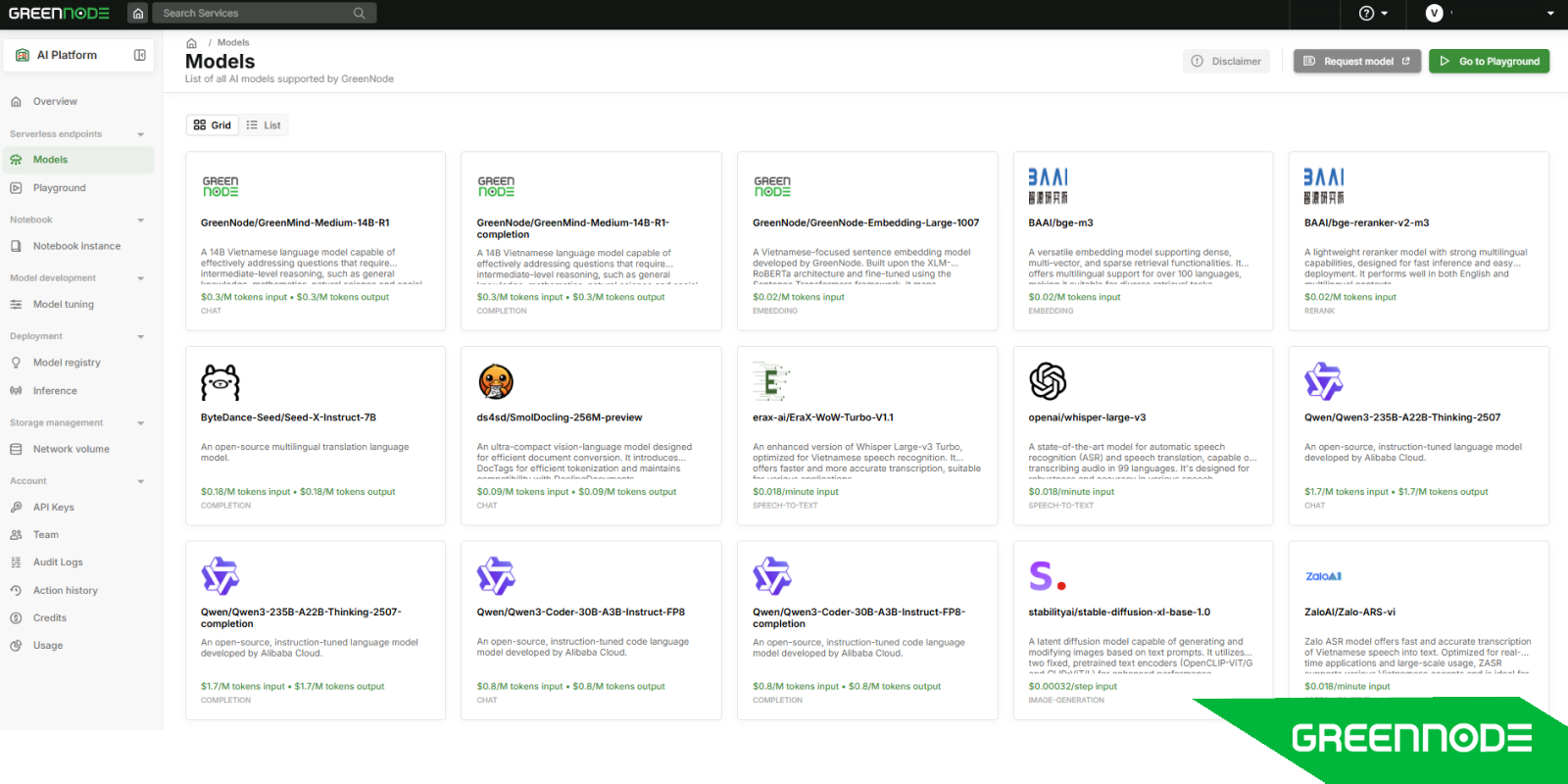The image size is (1568, 784).
Task: Click the home icon in top bar
Action: [138, 13]
